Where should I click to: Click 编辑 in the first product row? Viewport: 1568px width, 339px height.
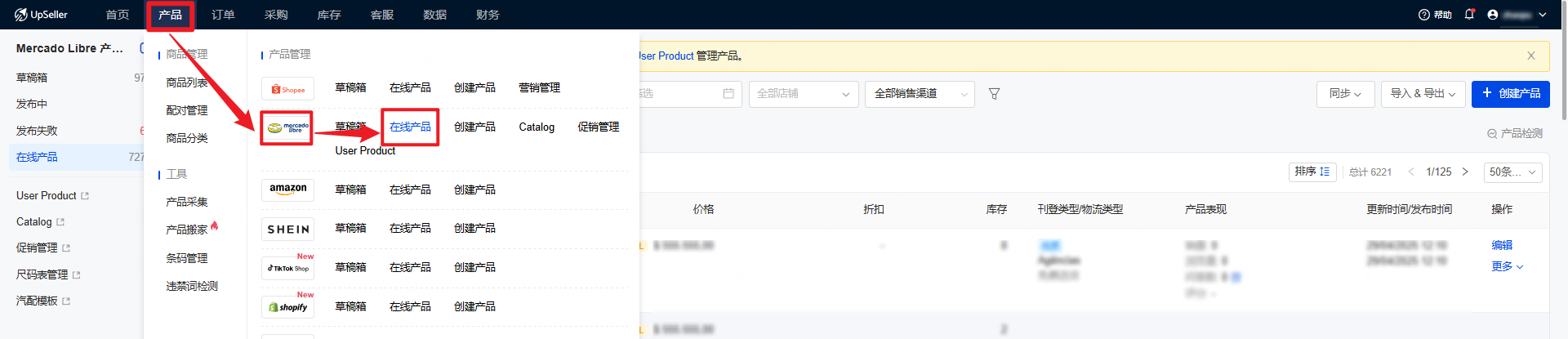click(x=1502, y=245)
